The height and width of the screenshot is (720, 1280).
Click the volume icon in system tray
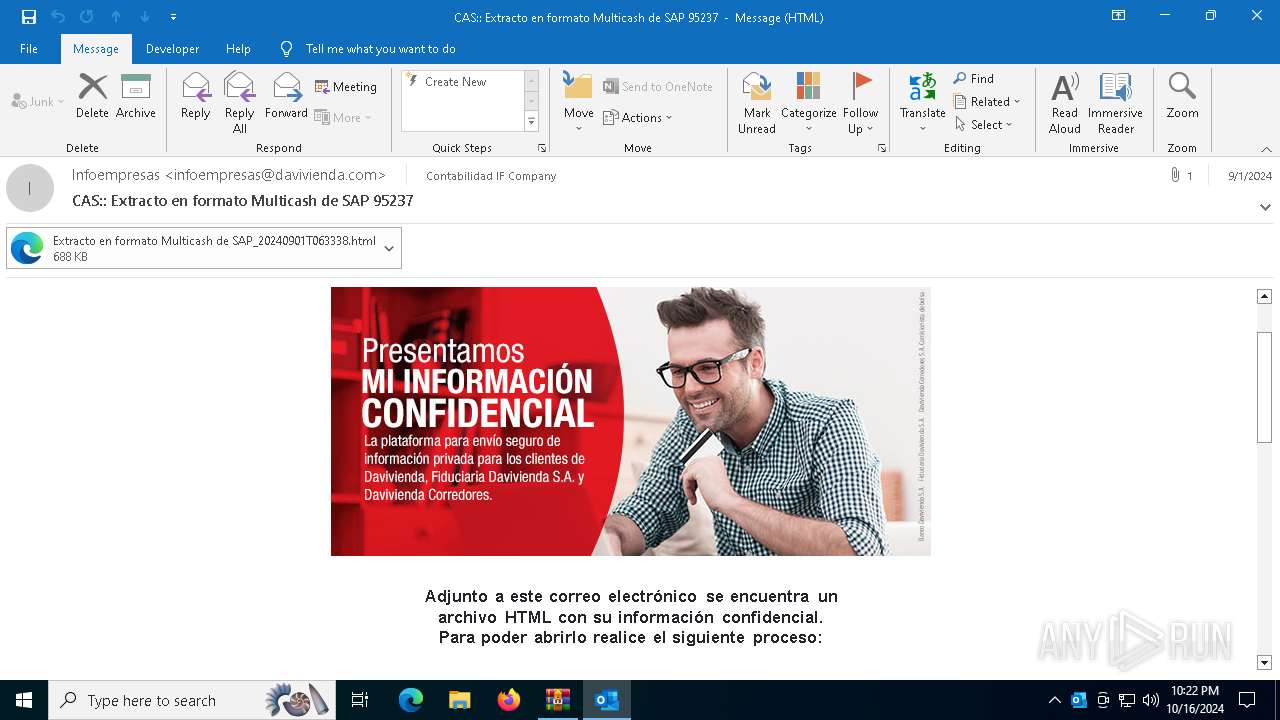point(1151,700)
